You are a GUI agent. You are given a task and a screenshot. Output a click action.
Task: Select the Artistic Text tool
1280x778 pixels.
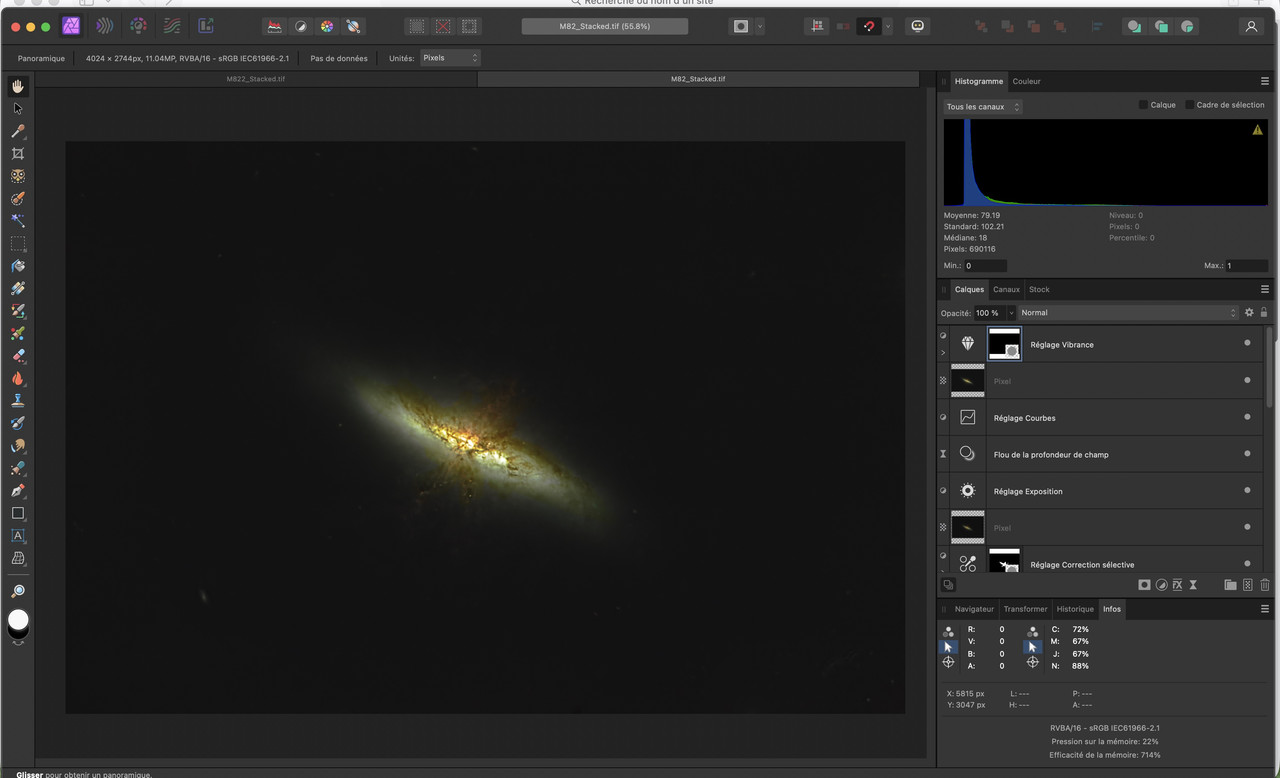pos(18,536)
